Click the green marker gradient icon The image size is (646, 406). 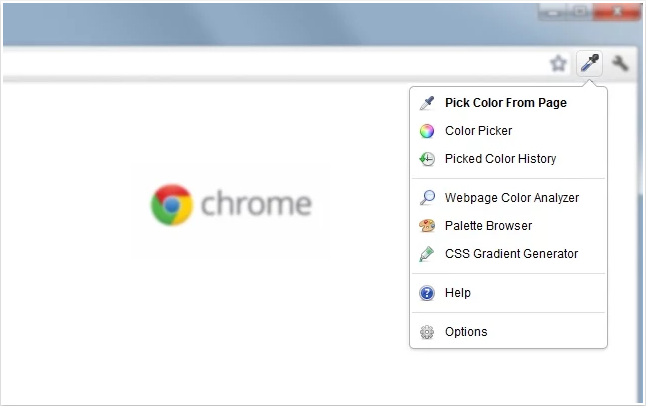[427, 254]
